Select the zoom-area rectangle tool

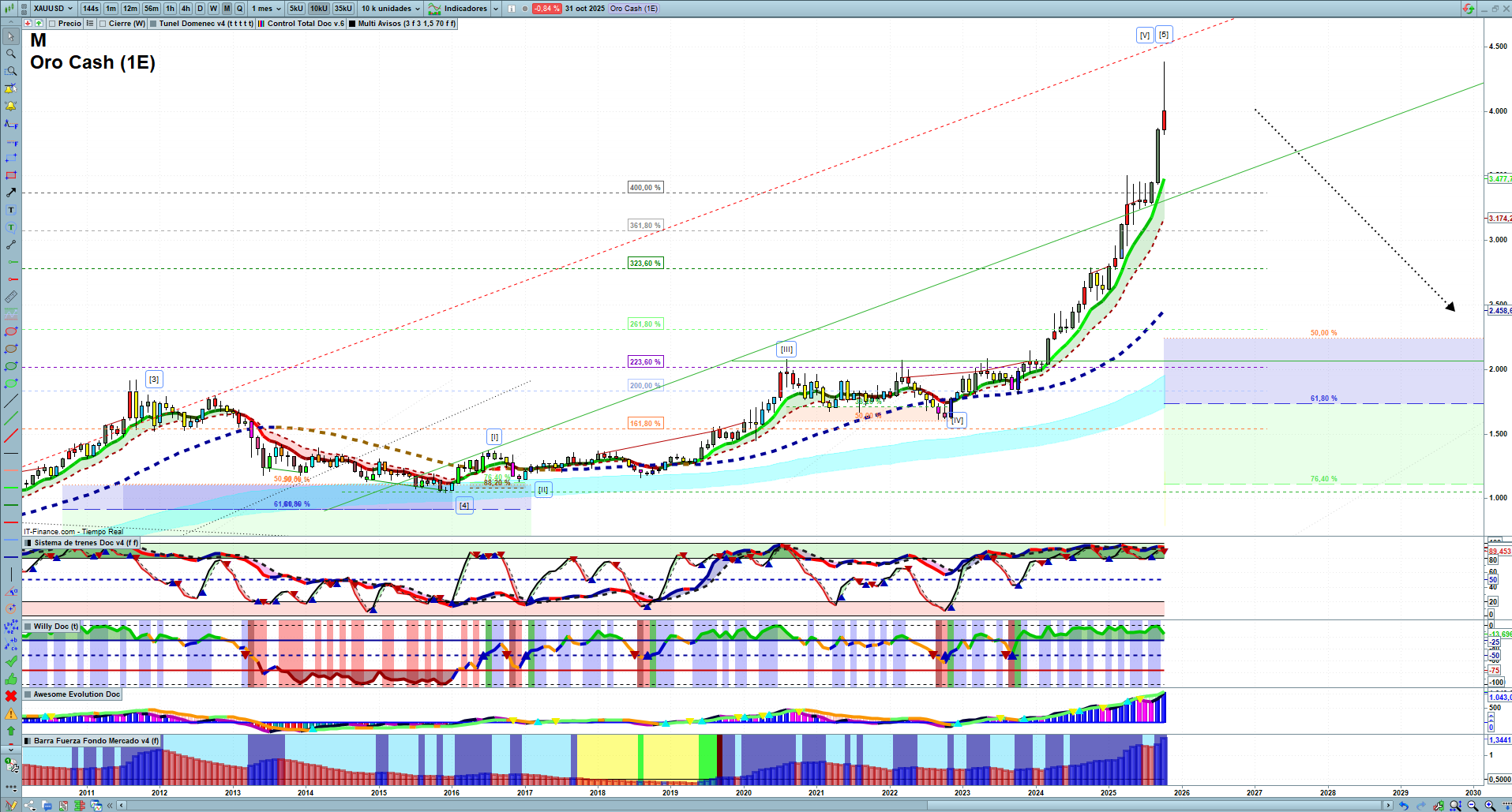point(11,71)
